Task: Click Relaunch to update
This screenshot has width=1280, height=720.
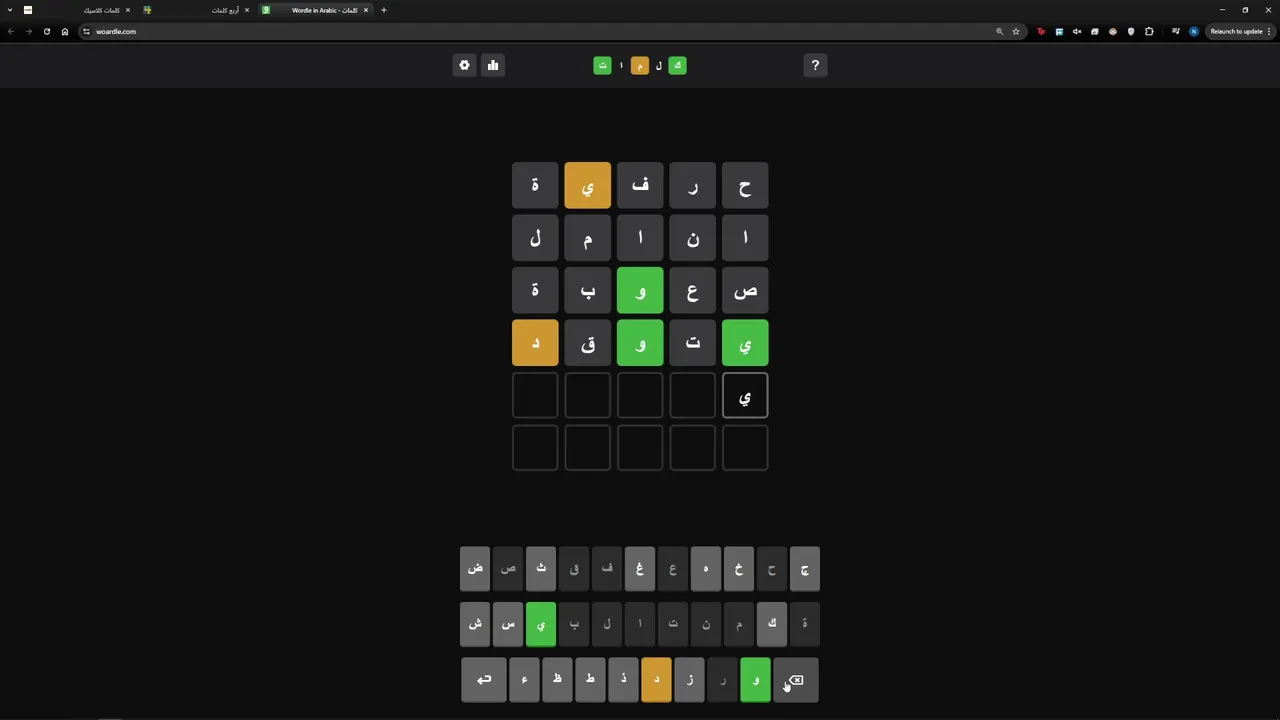Action: coord(1240,31)
